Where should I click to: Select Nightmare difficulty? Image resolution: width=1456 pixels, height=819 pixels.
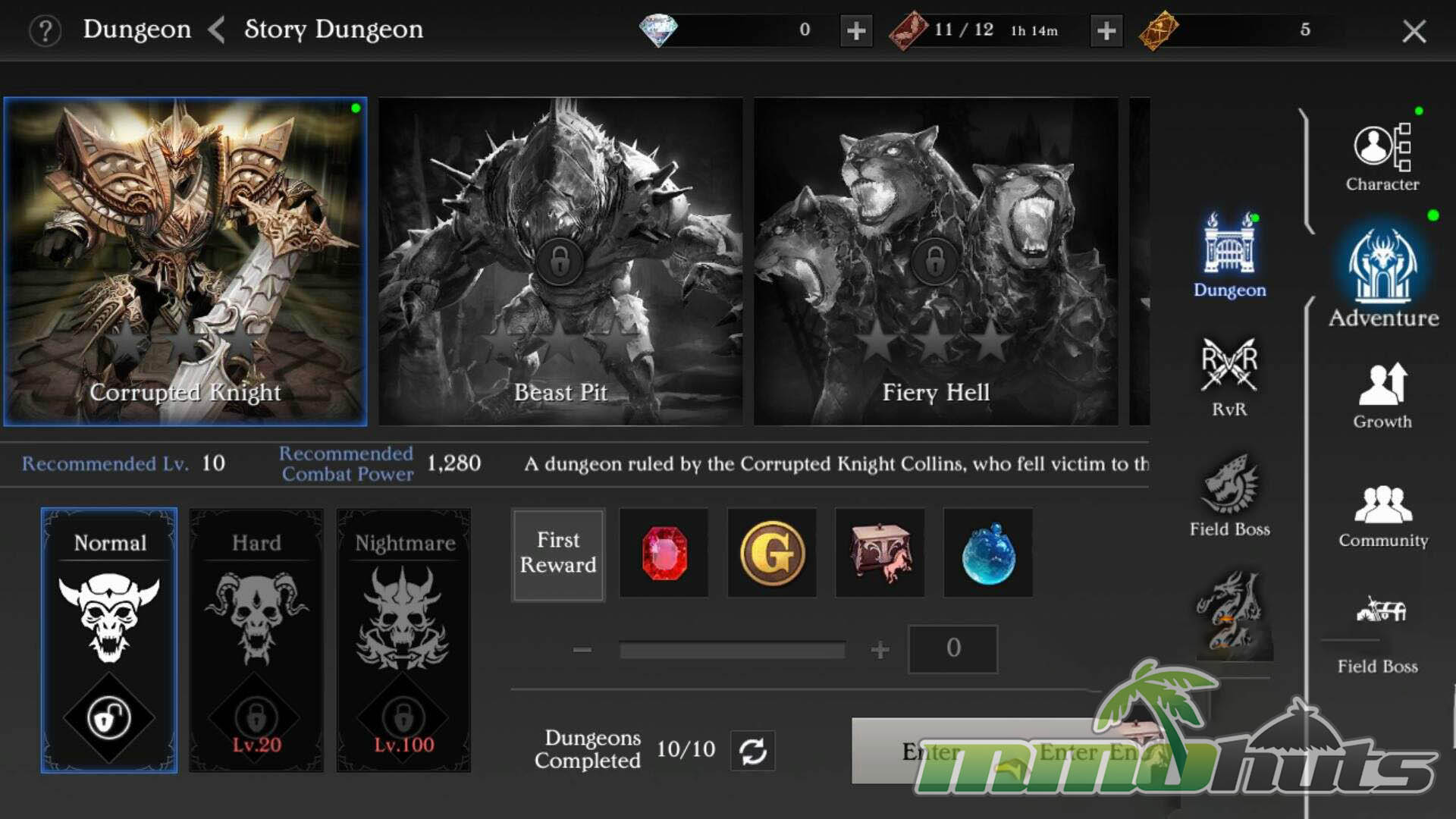403,640
